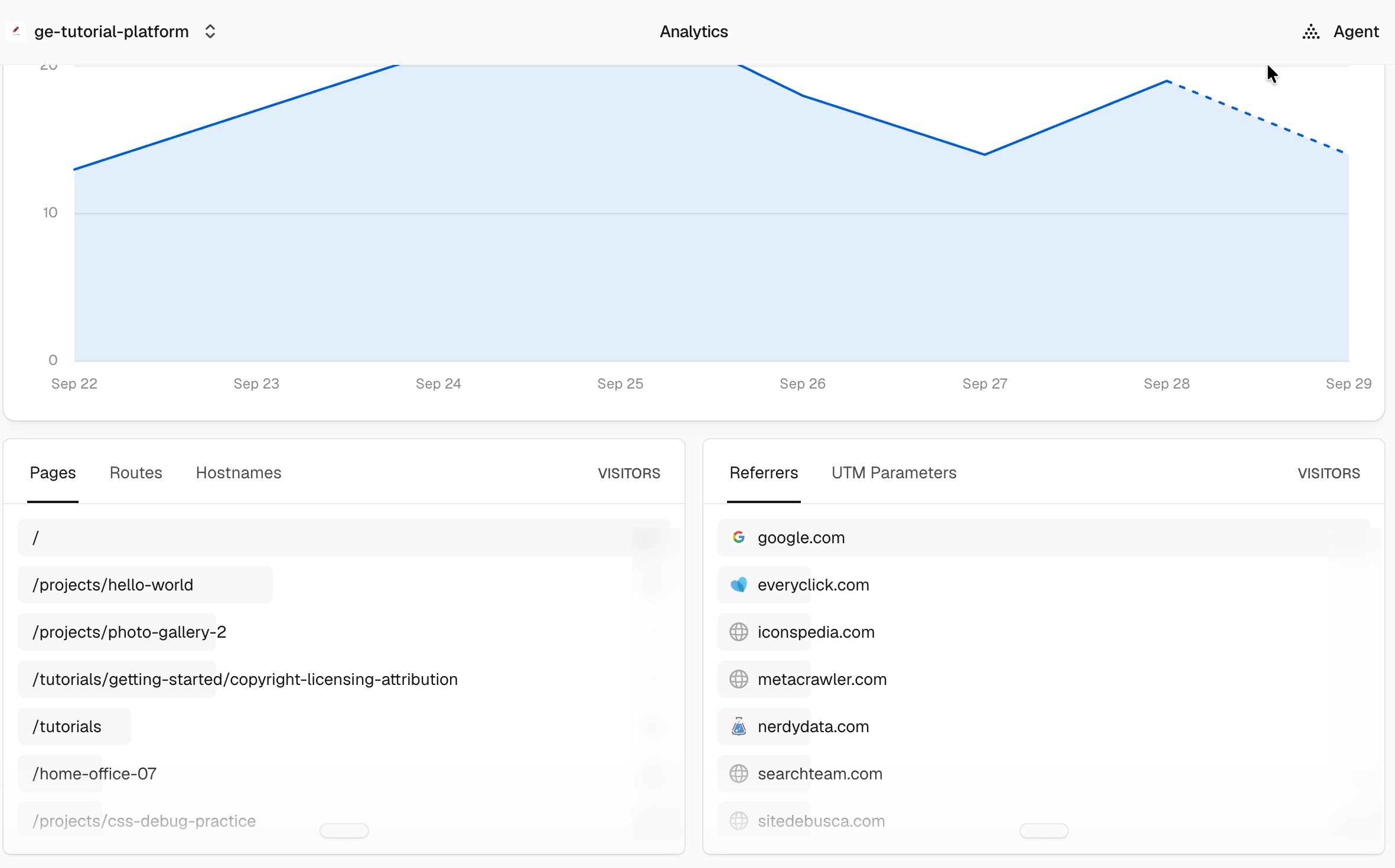Image resolution: width=1395 pixels, height=868 pixels.
Task: Switch to the Pages tab
Action: point(53,473)
